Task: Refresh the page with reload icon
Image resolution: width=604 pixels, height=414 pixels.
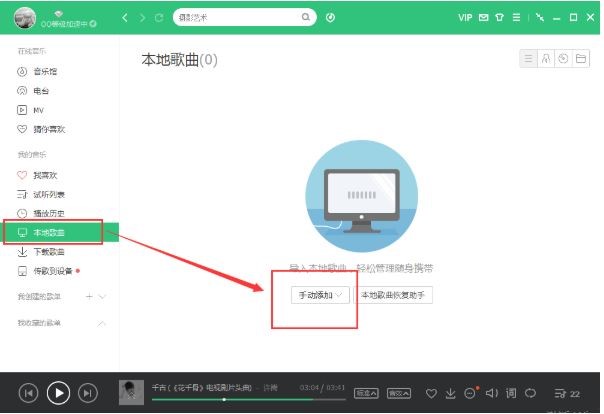Action: coord(159,17)
